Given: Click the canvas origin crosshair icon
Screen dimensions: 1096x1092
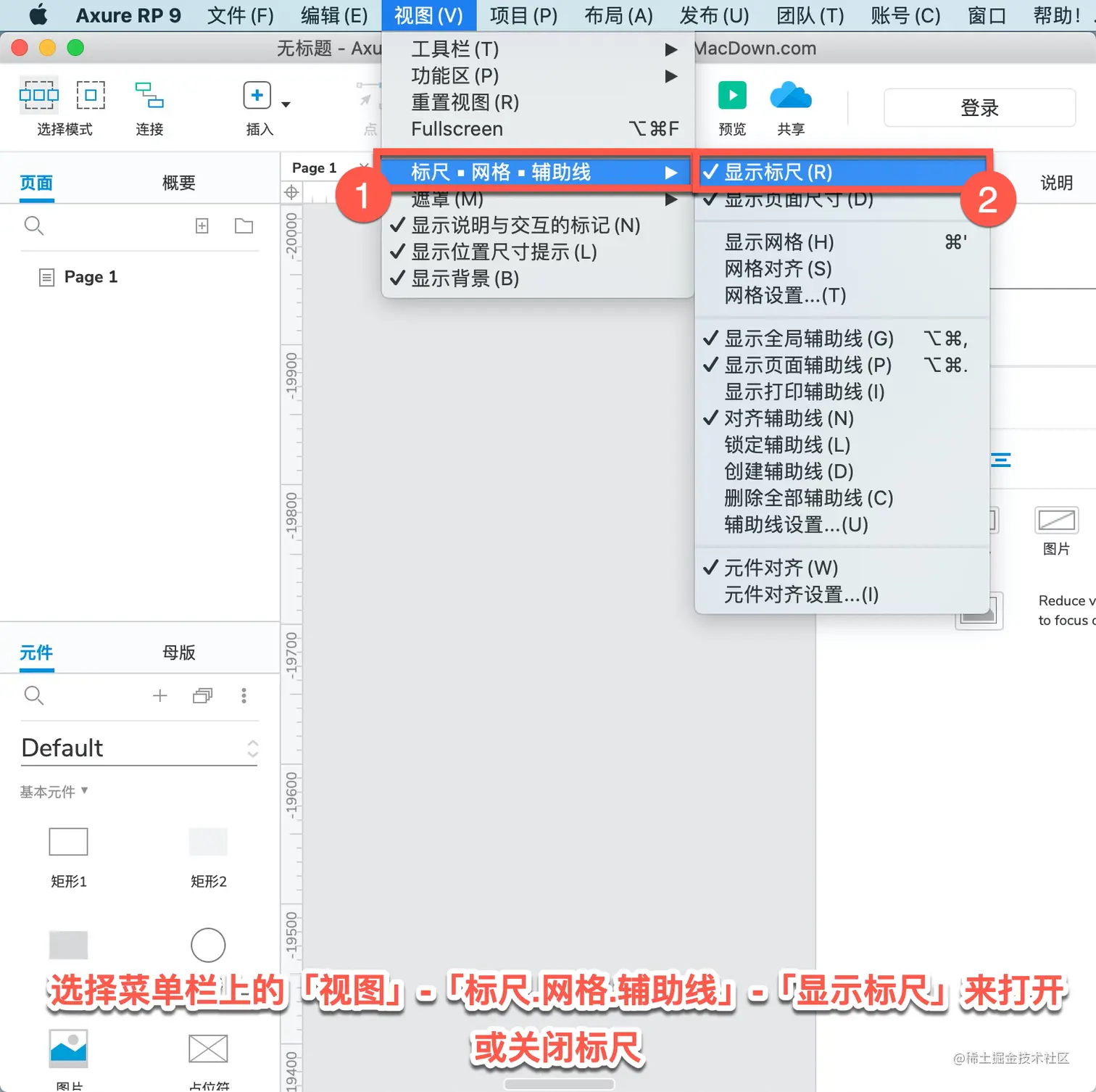Looking at the screenshot, I should click(x=291, y=192).
